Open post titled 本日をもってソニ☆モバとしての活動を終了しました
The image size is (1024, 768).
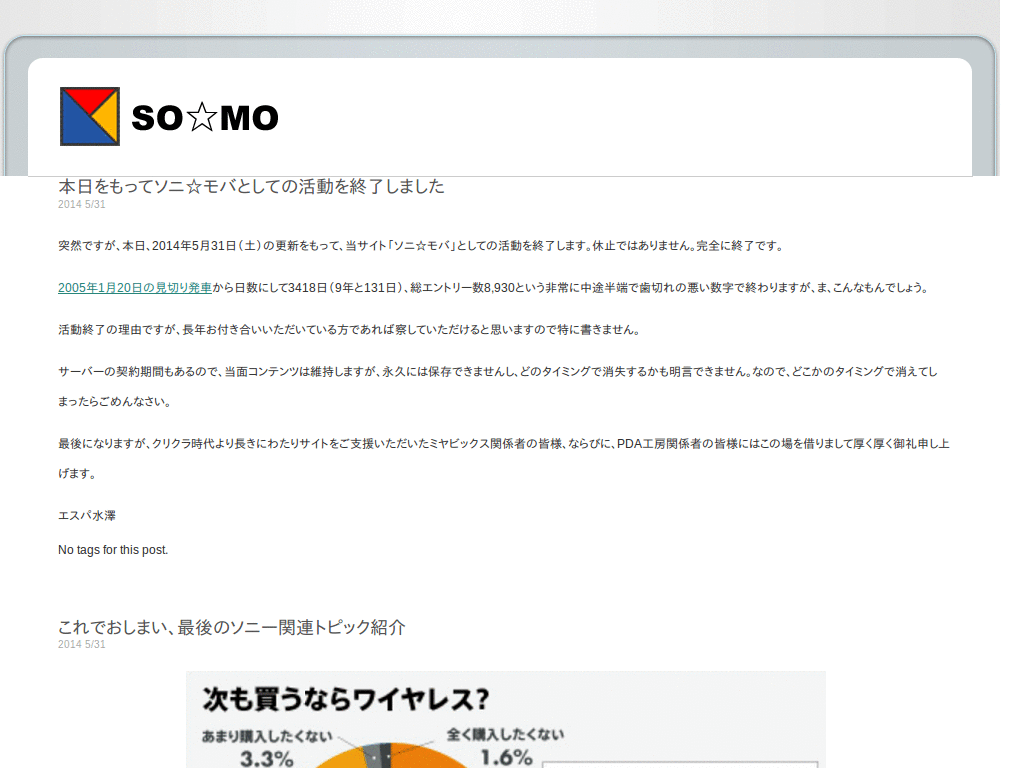[x=251, y=187]
